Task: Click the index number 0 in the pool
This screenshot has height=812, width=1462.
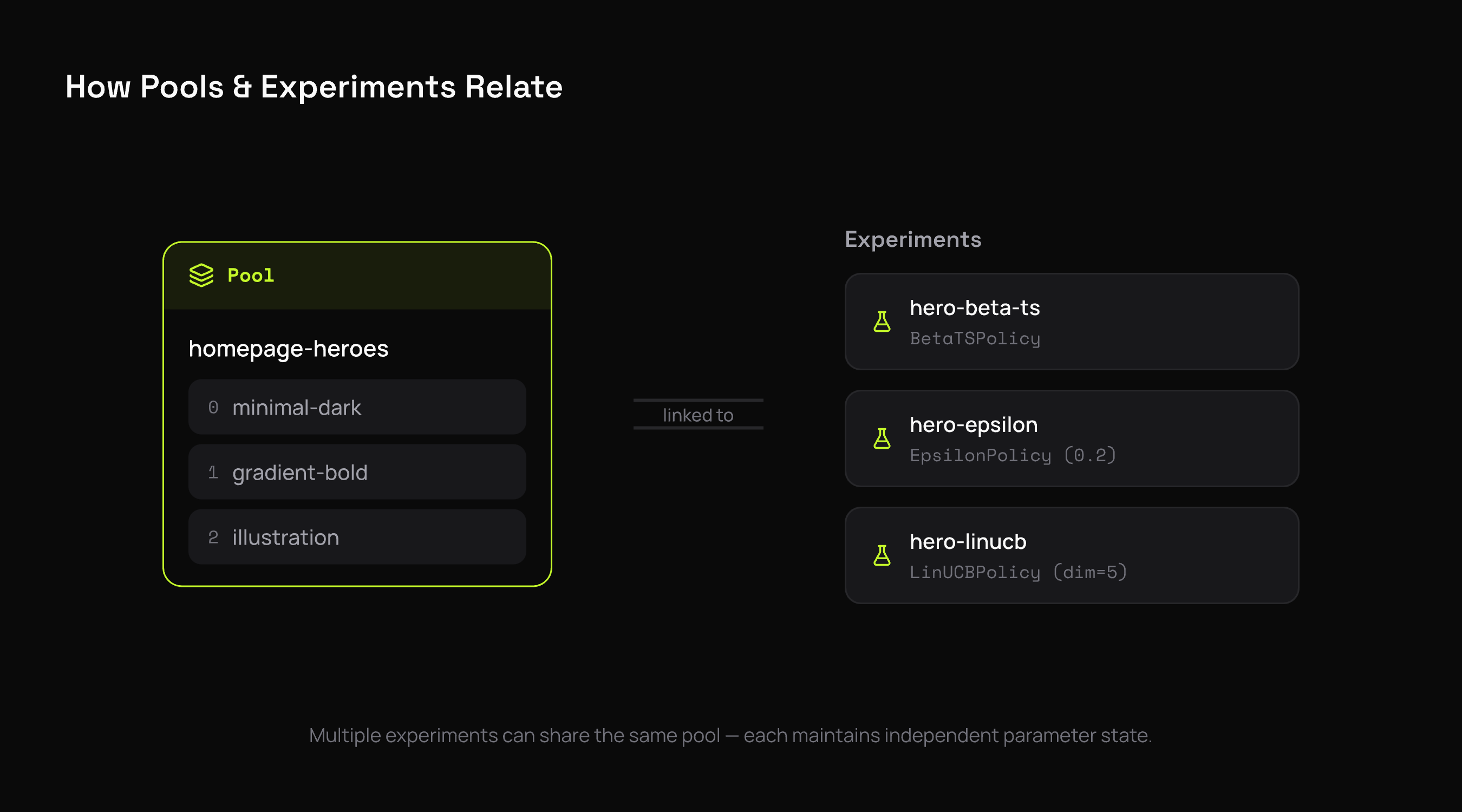Action: [x=213, y=408]
